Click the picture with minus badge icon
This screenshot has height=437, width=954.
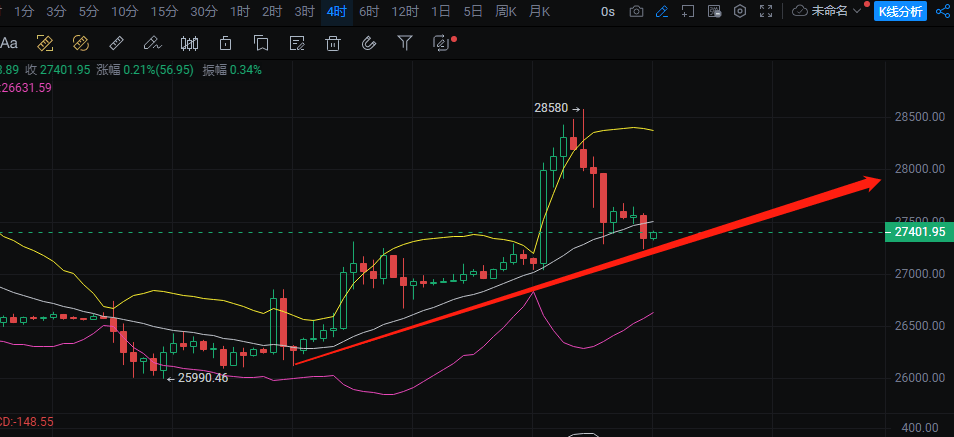click(x=714, y=11)
